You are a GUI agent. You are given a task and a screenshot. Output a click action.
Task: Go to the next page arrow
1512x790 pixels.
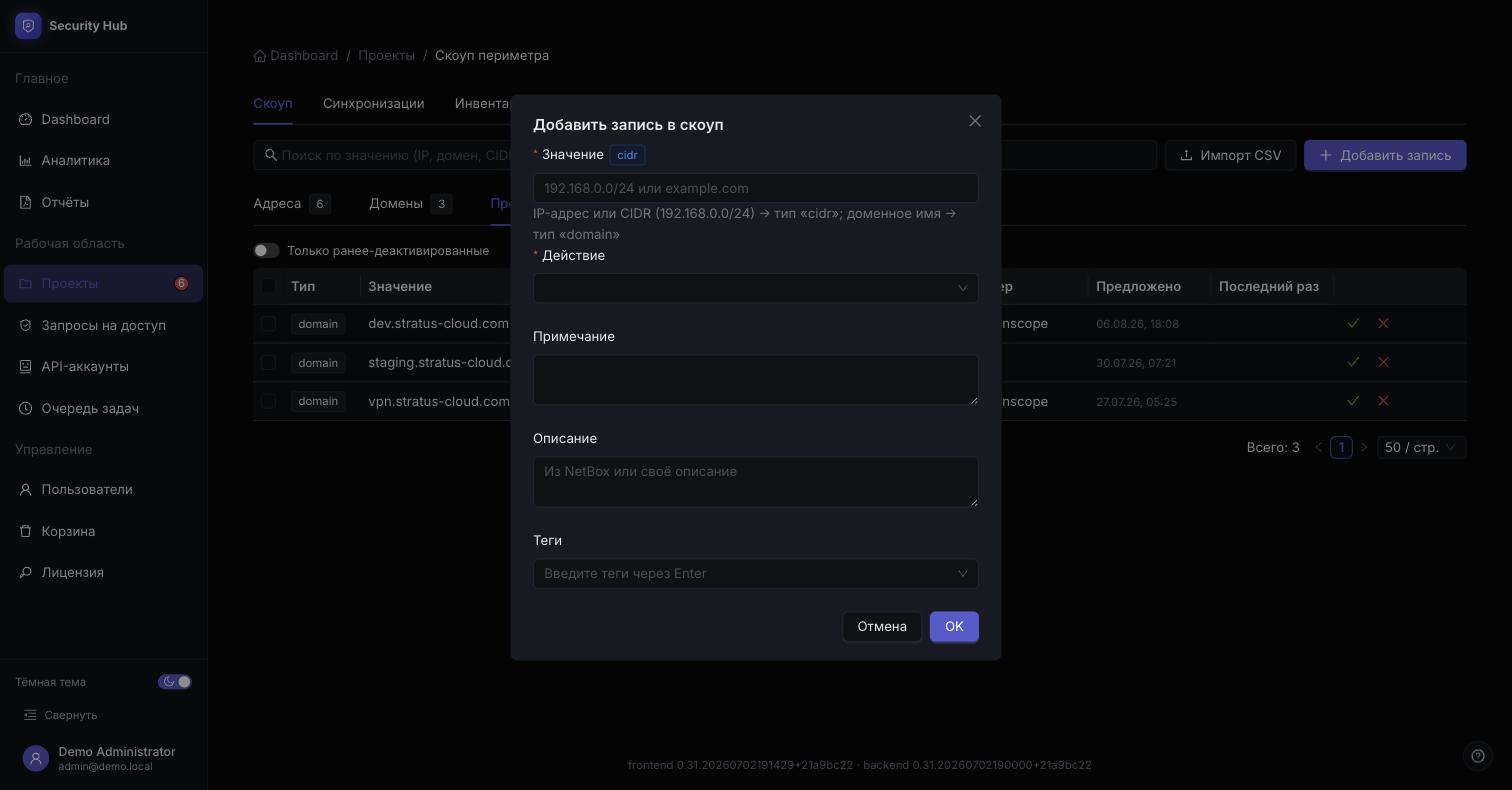(x=1364, y=447)
